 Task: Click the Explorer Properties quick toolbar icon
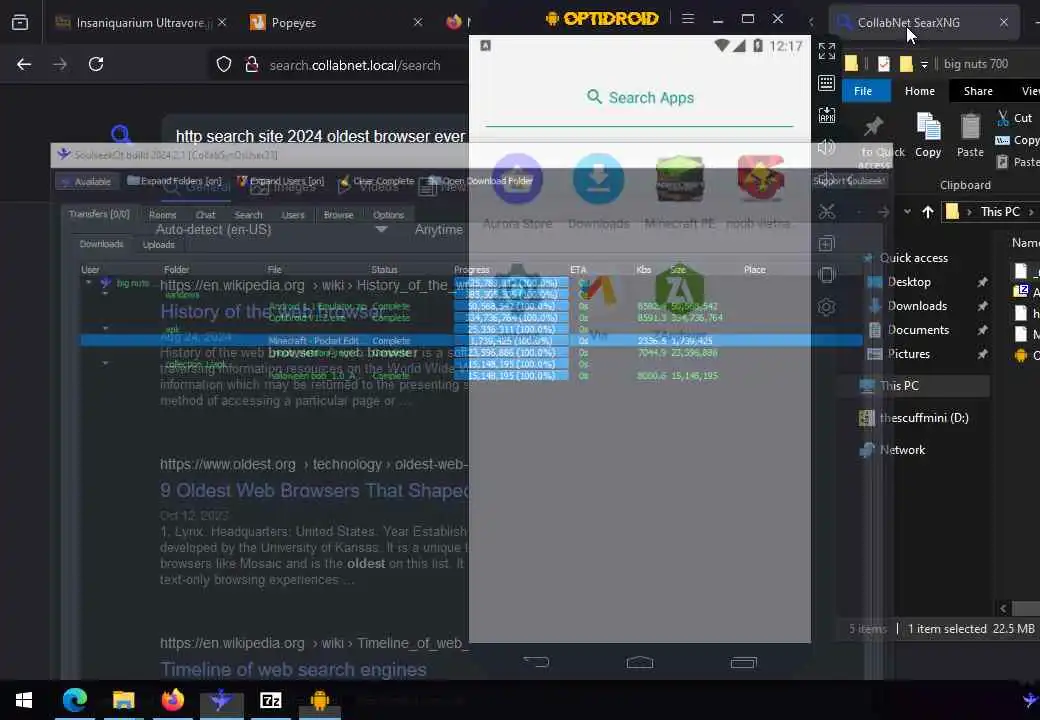point(883,64)
